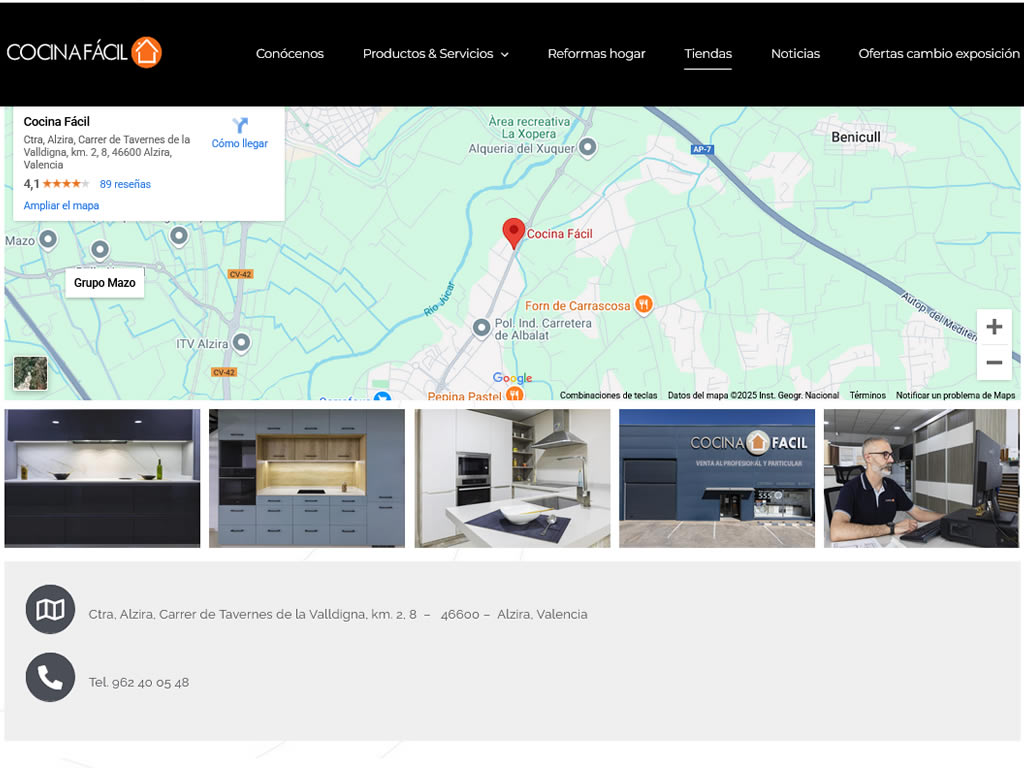The width and height of the screenshot is (1024, 768).
Task: Click the red Cocina Fácil map pin
Action: pyautogui.click(x=513, y=233)
